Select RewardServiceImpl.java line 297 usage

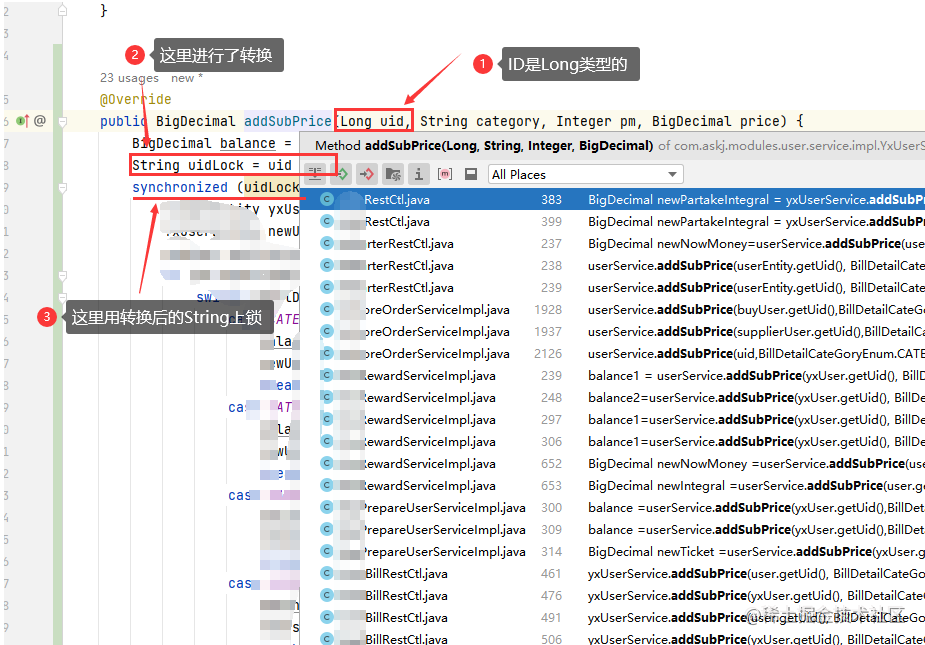tap(612, 420)
